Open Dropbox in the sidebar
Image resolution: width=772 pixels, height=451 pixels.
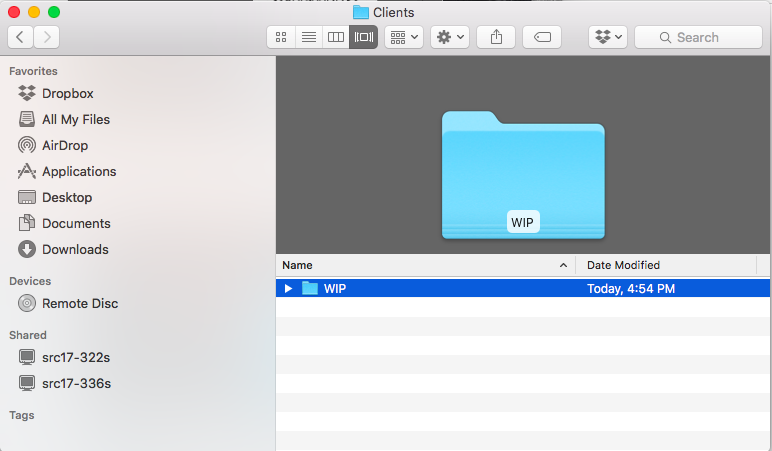67,93
